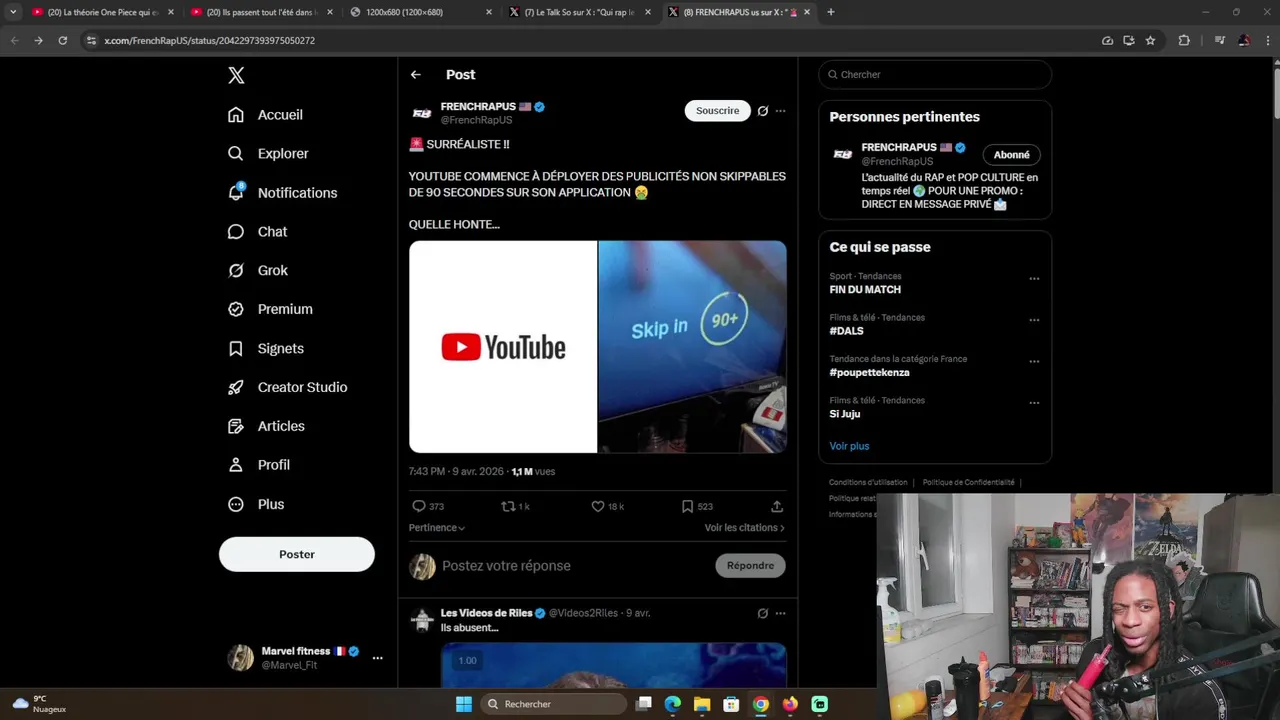Viewport: 1280px width, 720px height.
Task: Open Firefox from the taskbar
Action: [x=790, y=704]
